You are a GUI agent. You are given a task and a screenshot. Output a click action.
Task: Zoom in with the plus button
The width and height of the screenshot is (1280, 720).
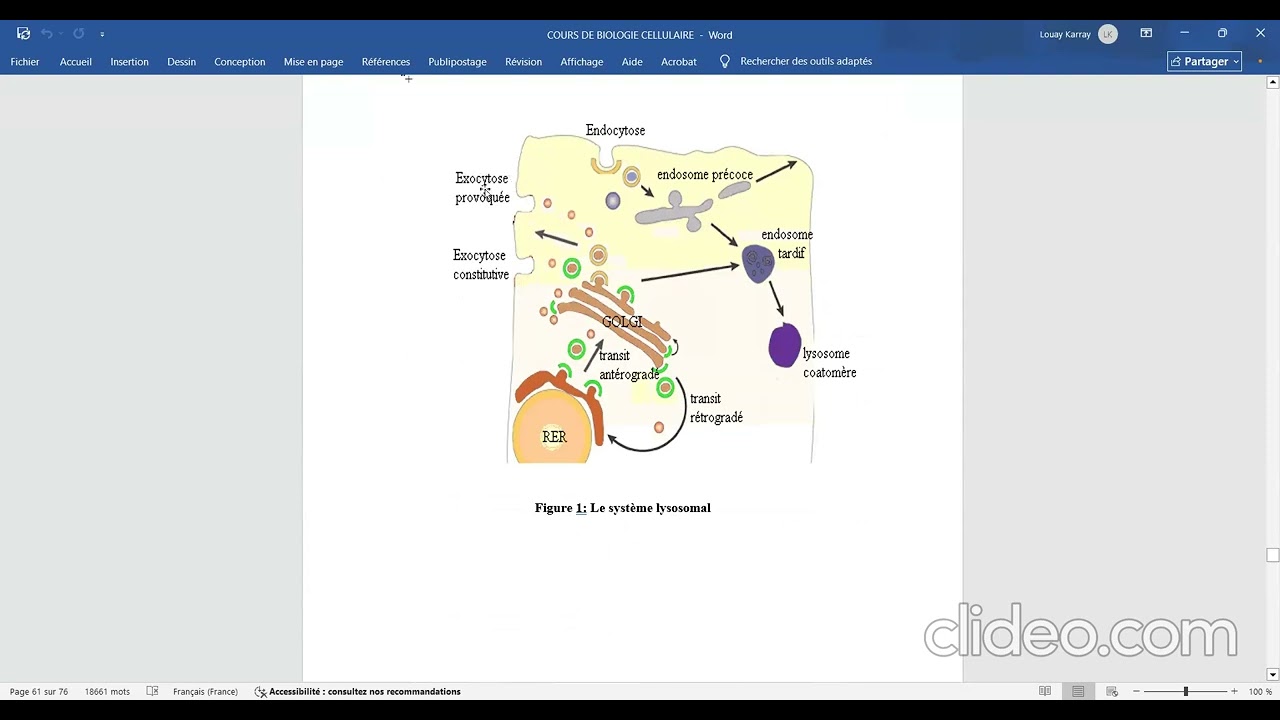[1234, 692]
